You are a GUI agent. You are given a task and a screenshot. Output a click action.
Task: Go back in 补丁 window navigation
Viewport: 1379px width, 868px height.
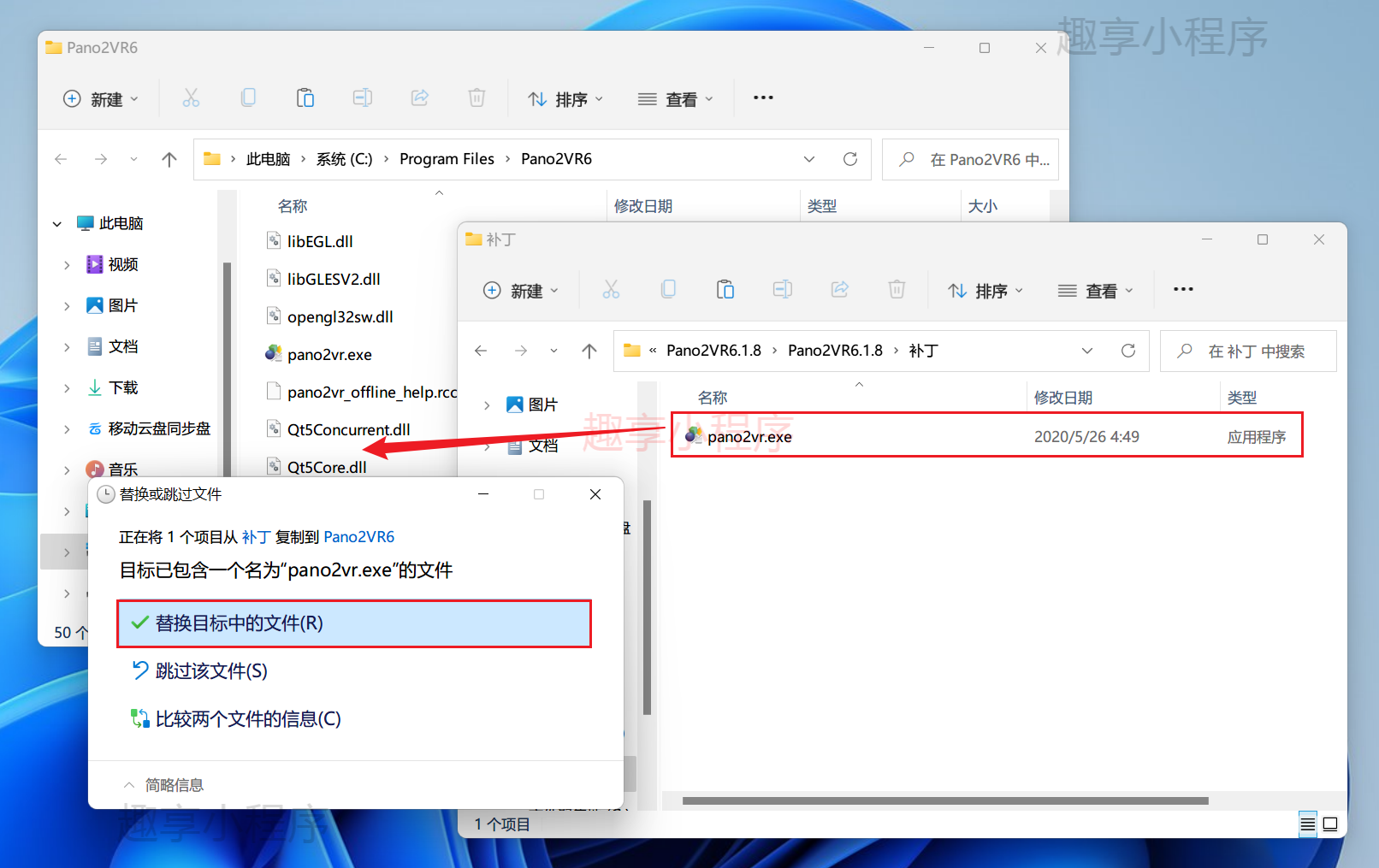481,351
